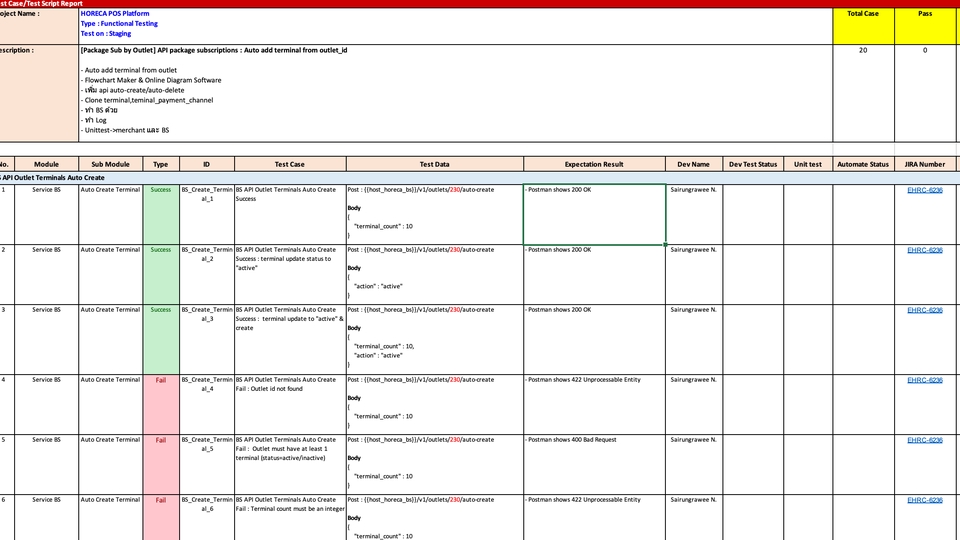
Task: Select the yellow Total Case header cell
Action: click(863, 15)
